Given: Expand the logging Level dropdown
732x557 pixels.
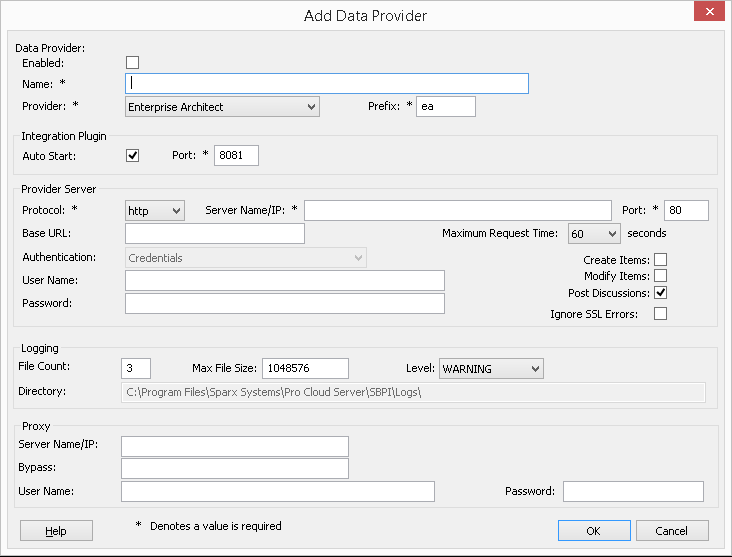Looking at the screenshot, I should click(491, 369).
